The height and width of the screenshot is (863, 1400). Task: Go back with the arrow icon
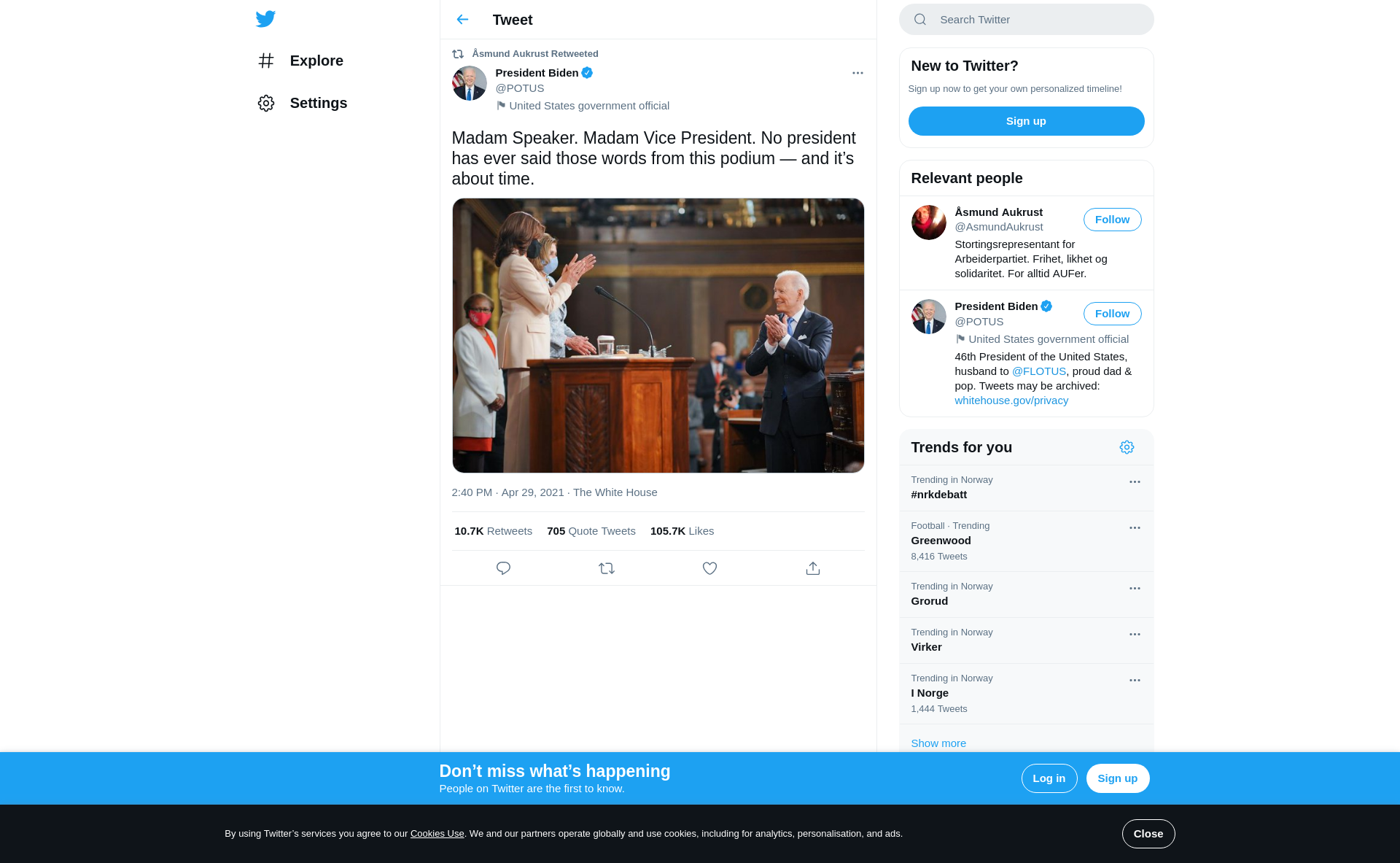(x=462, y=20)
